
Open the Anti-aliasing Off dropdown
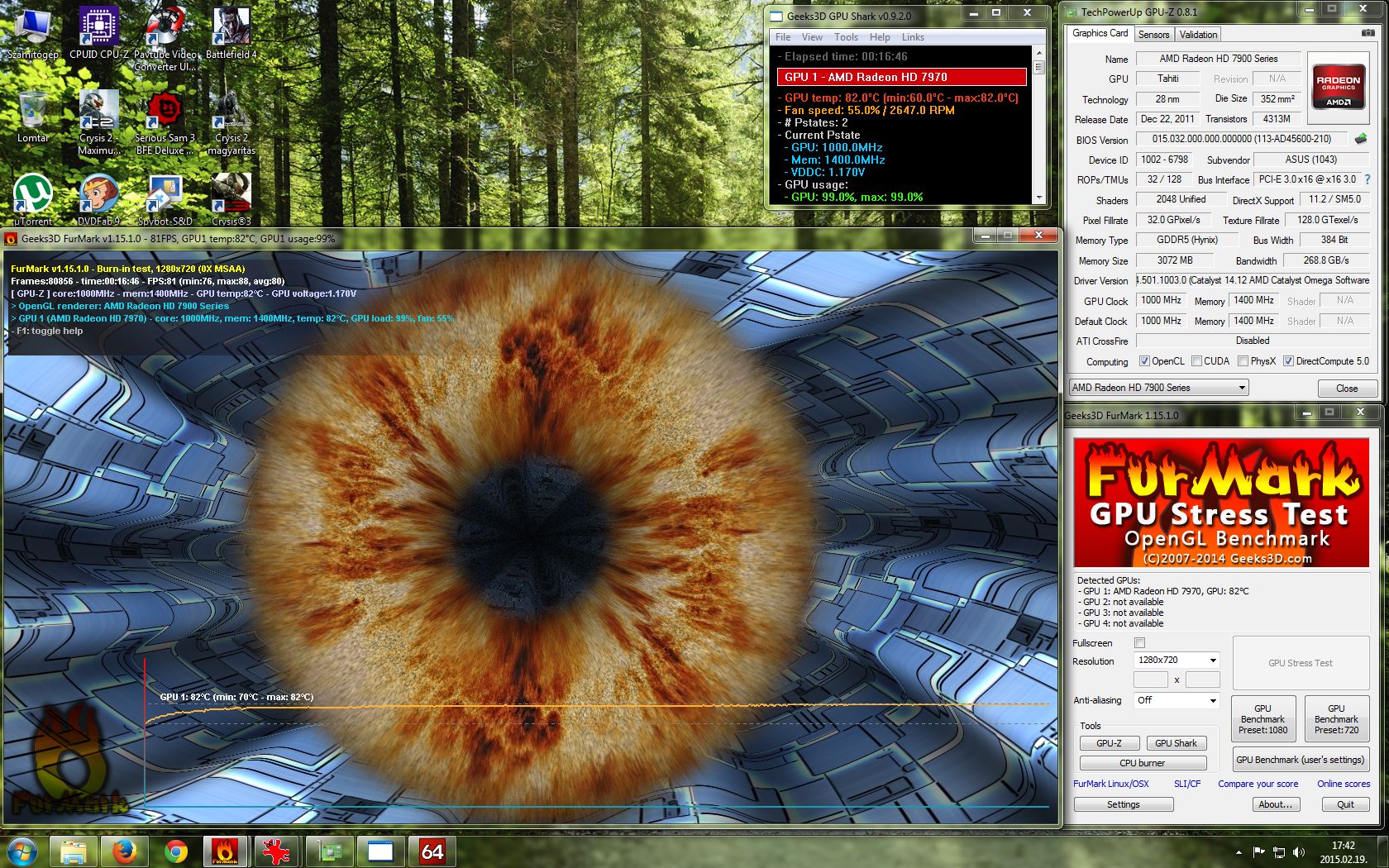pyautogui.click(x=1177, y=700)
